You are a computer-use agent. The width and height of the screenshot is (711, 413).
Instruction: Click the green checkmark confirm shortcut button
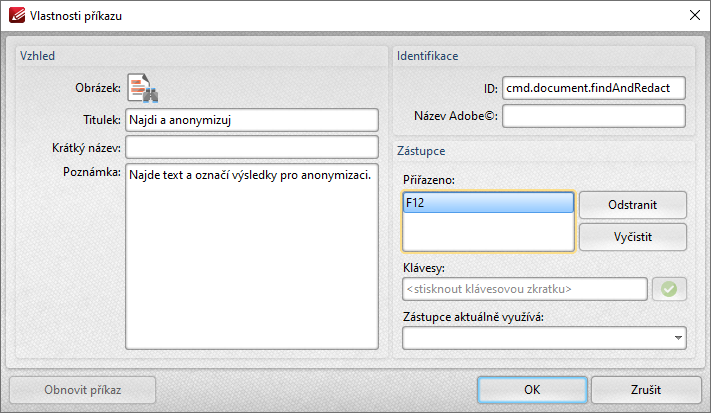point(669,289)
